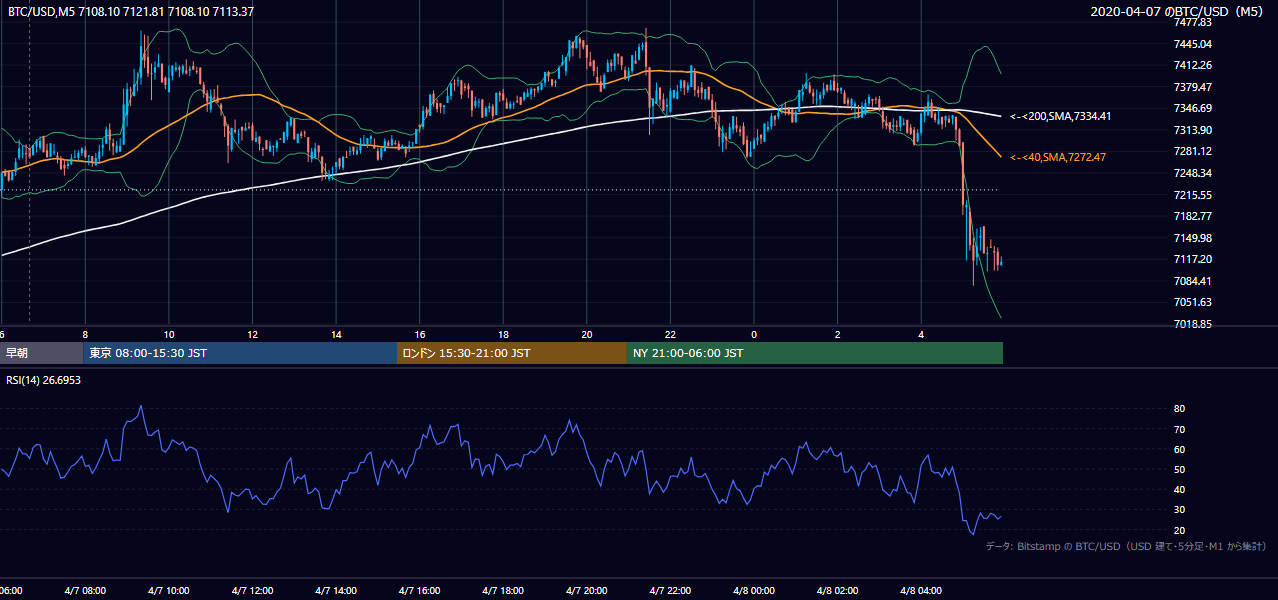
Task: Click RSI axis level 20
Action: point(1179,530)
